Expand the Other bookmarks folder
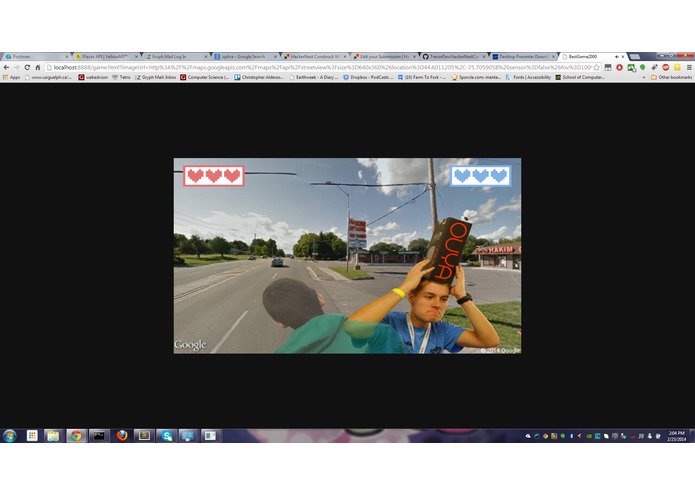The height and width of the screenshot is (494, 695). click(671, 77)
